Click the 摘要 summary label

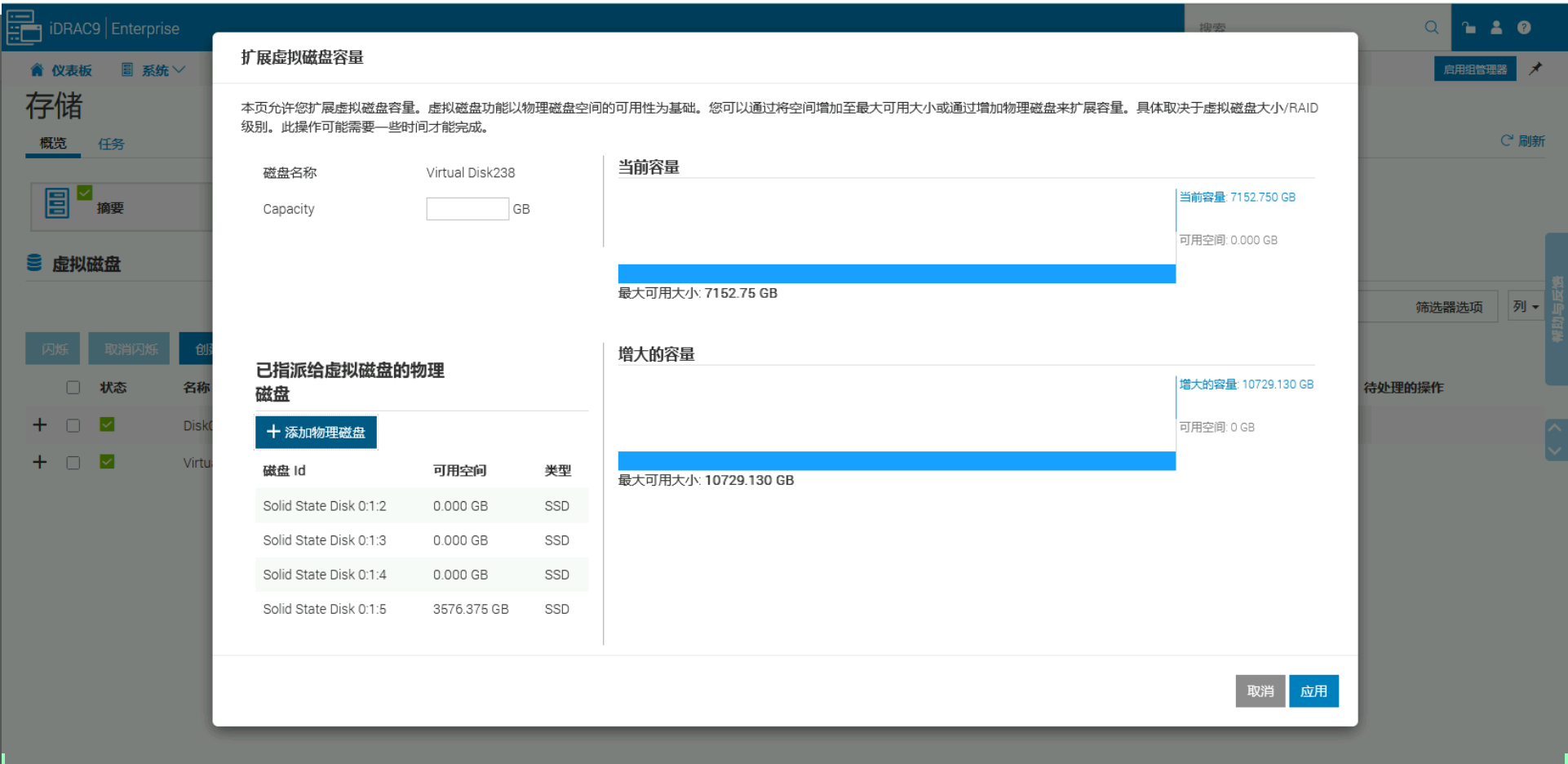pos(110,208)
